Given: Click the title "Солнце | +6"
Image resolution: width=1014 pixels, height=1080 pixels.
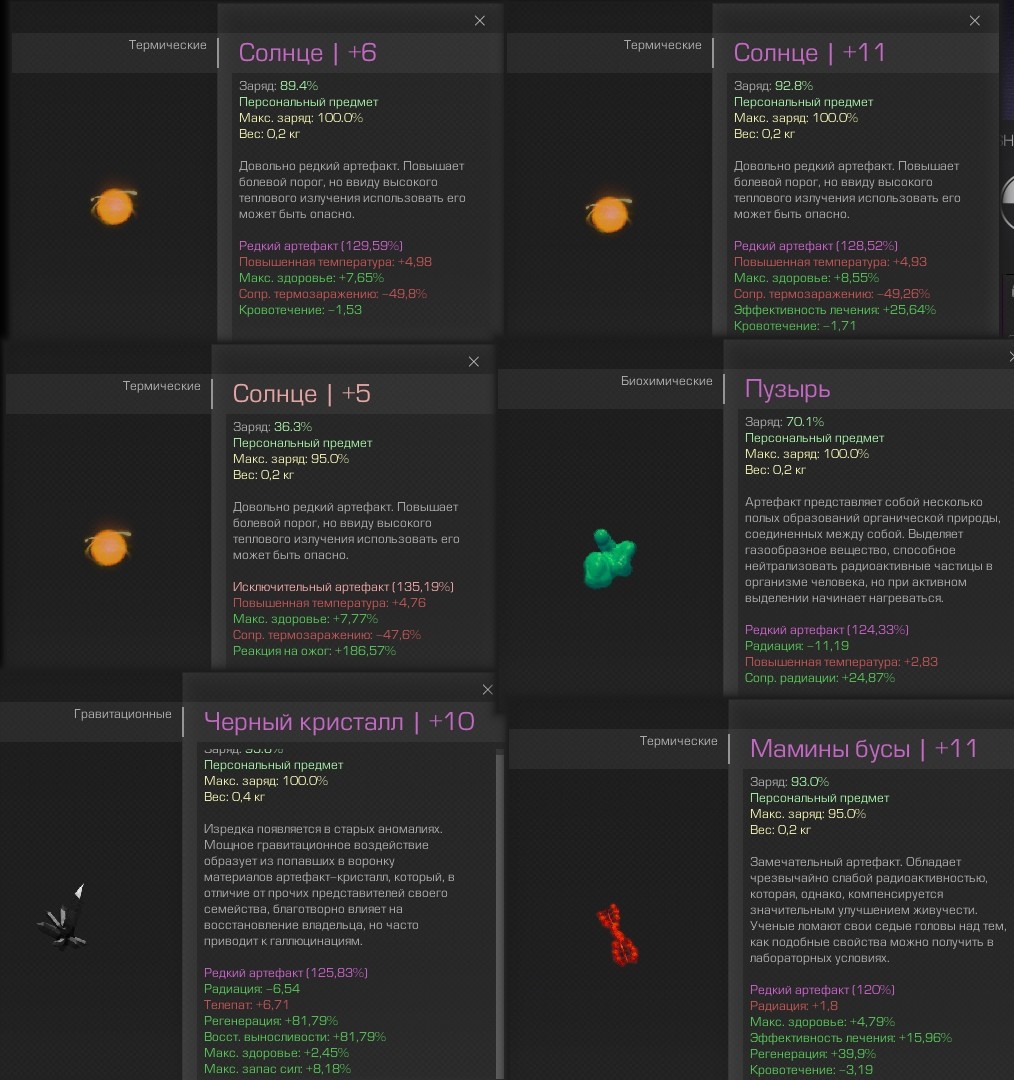Looking at the screenshot, I should [307, 52].
